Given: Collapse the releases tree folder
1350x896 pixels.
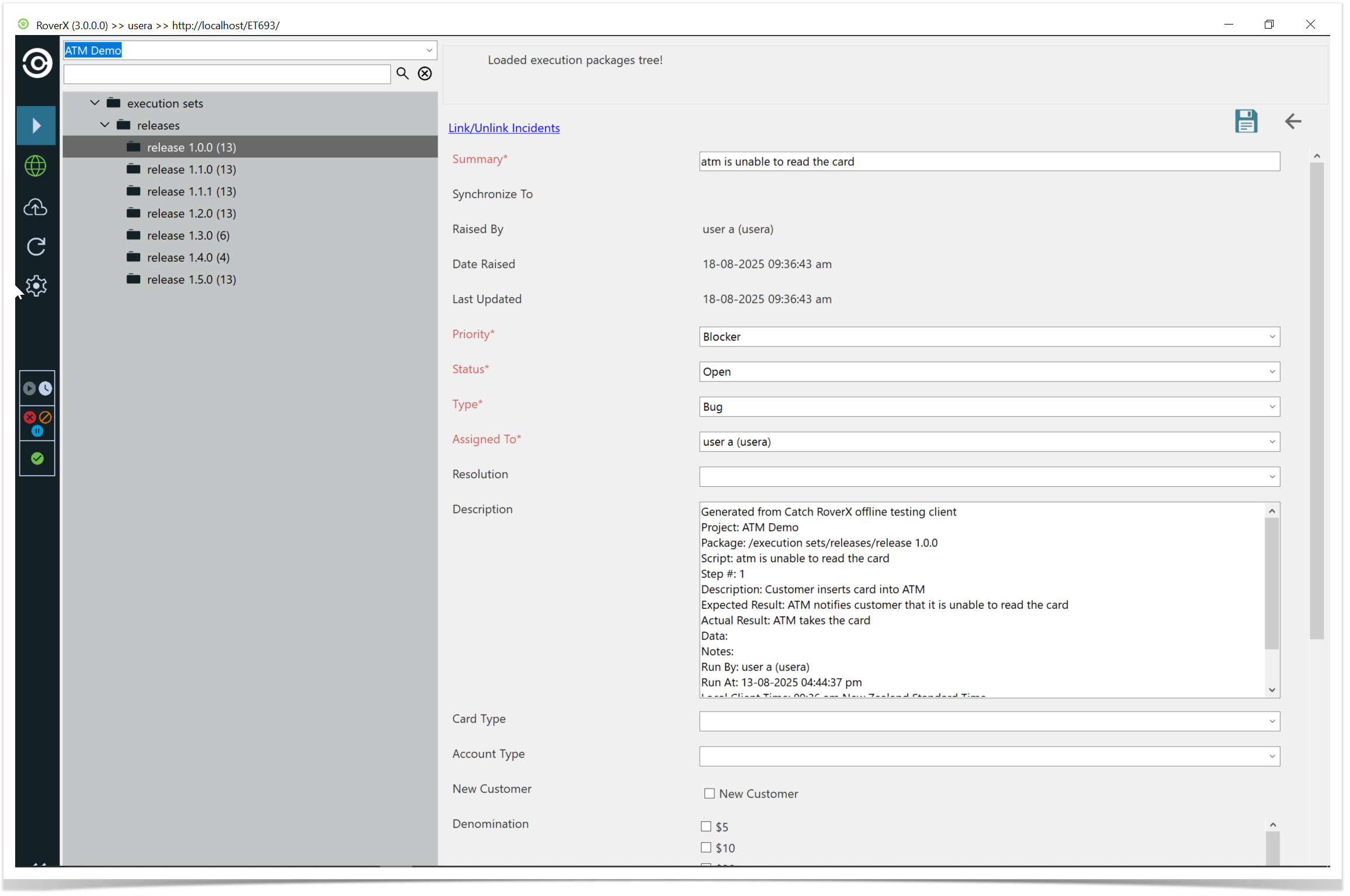Looking at the screenshot, I should [x=104, y=125].
